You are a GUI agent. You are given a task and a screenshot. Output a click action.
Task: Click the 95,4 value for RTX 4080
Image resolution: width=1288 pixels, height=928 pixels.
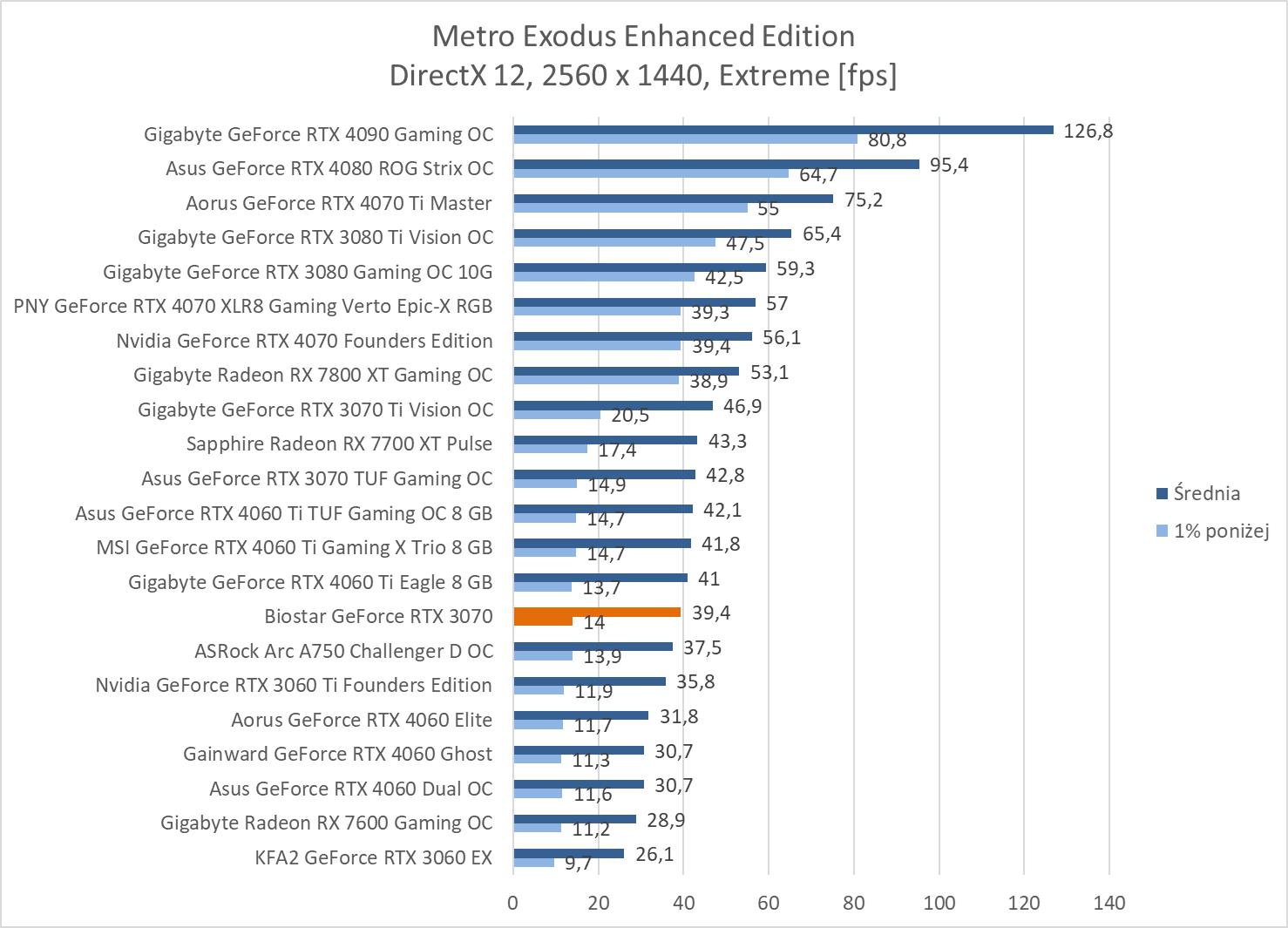point(948,165)
